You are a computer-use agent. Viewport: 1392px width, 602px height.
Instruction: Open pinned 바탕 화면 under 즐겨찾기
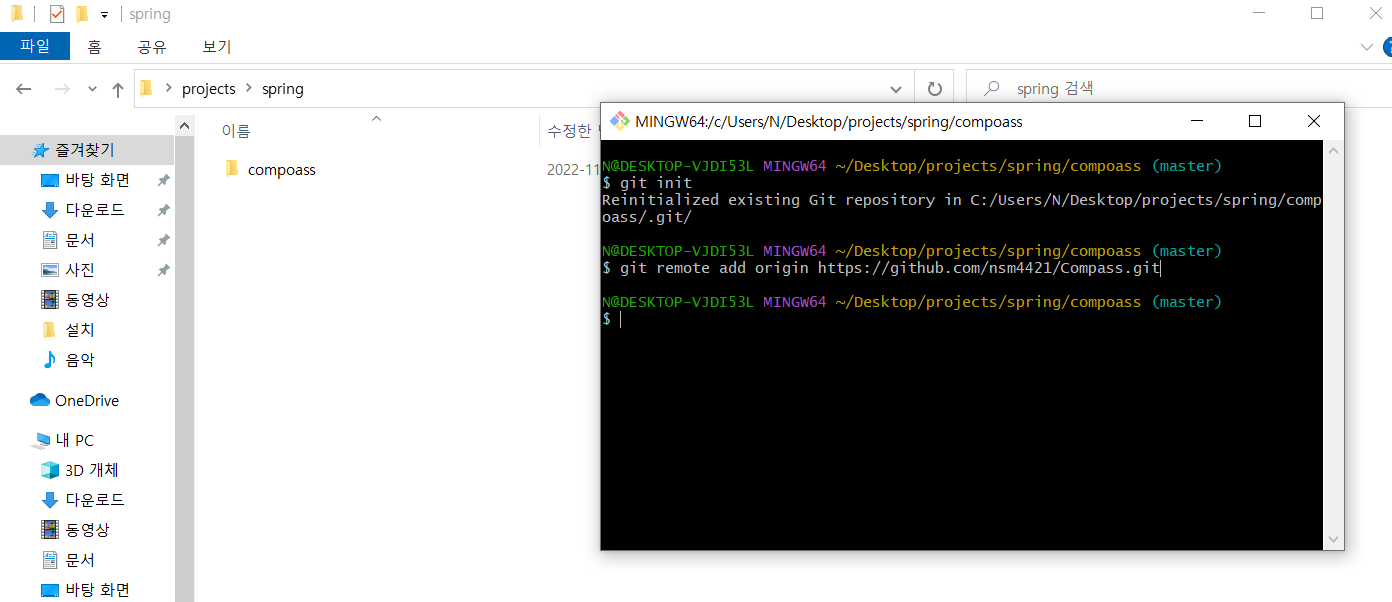click(x=97, y=180)
